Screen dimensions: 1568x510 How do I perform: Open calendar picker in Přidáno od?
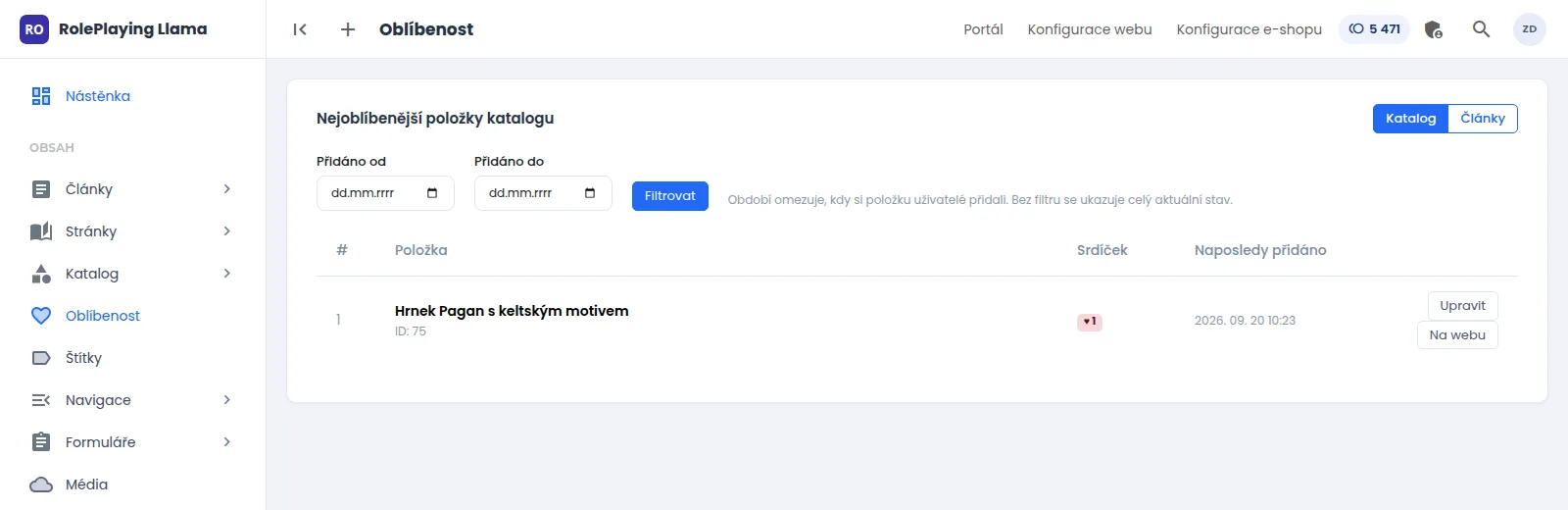point(432,193)
